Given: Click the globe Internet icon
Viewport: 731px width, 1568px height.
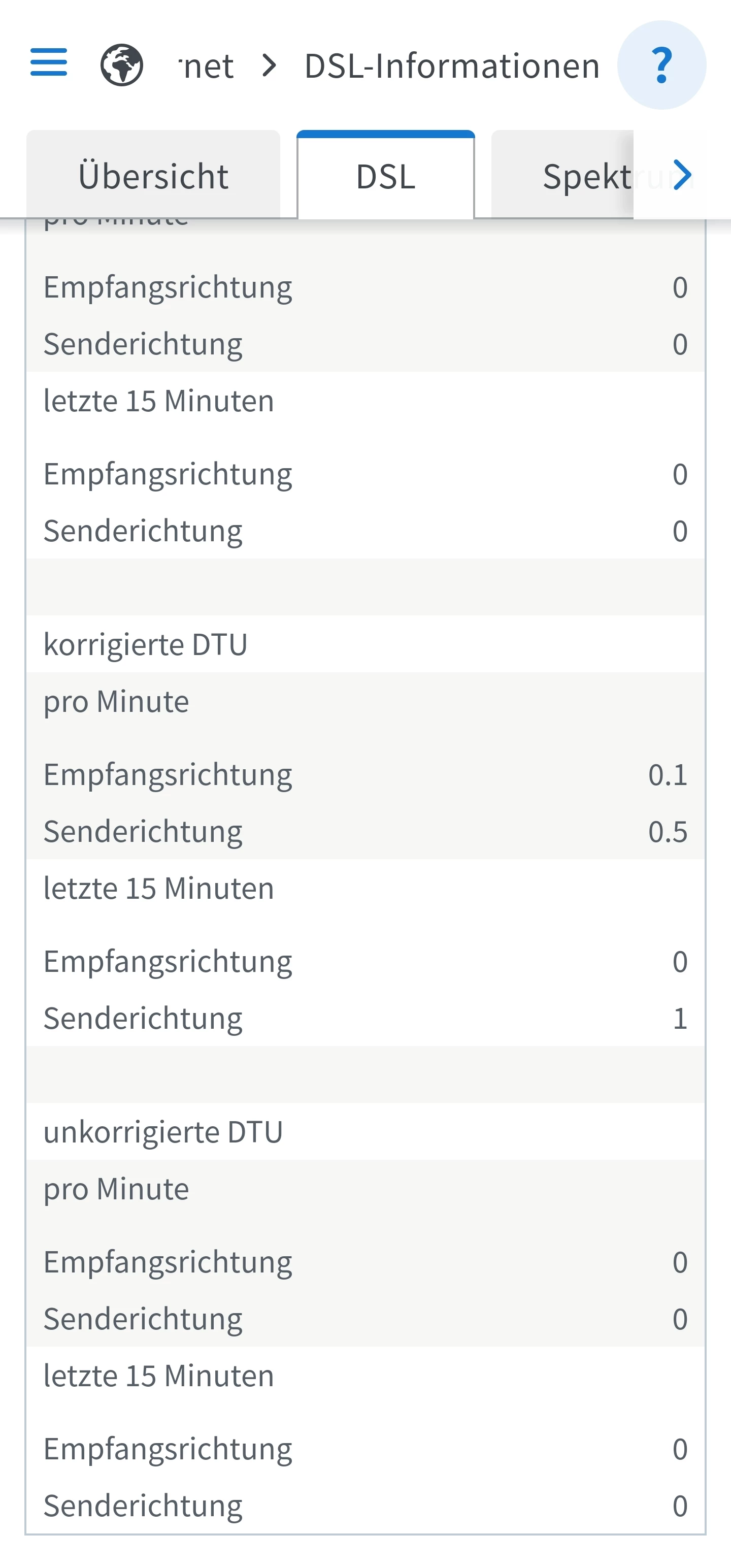Looking at the screenshot, I should [x=122, y=64].
